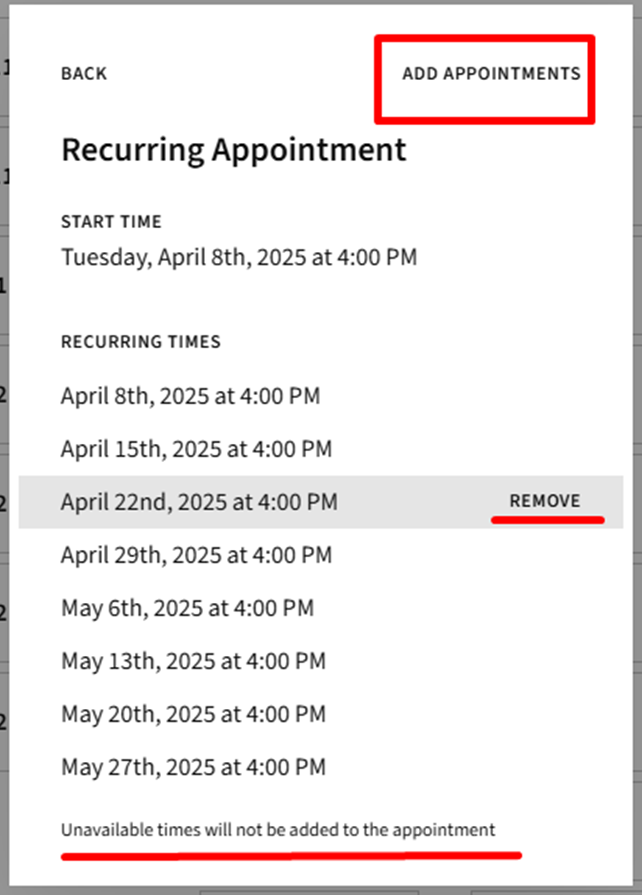Click the START TIME label
Viewport: 642px width, 895px height.
(111, 222)
